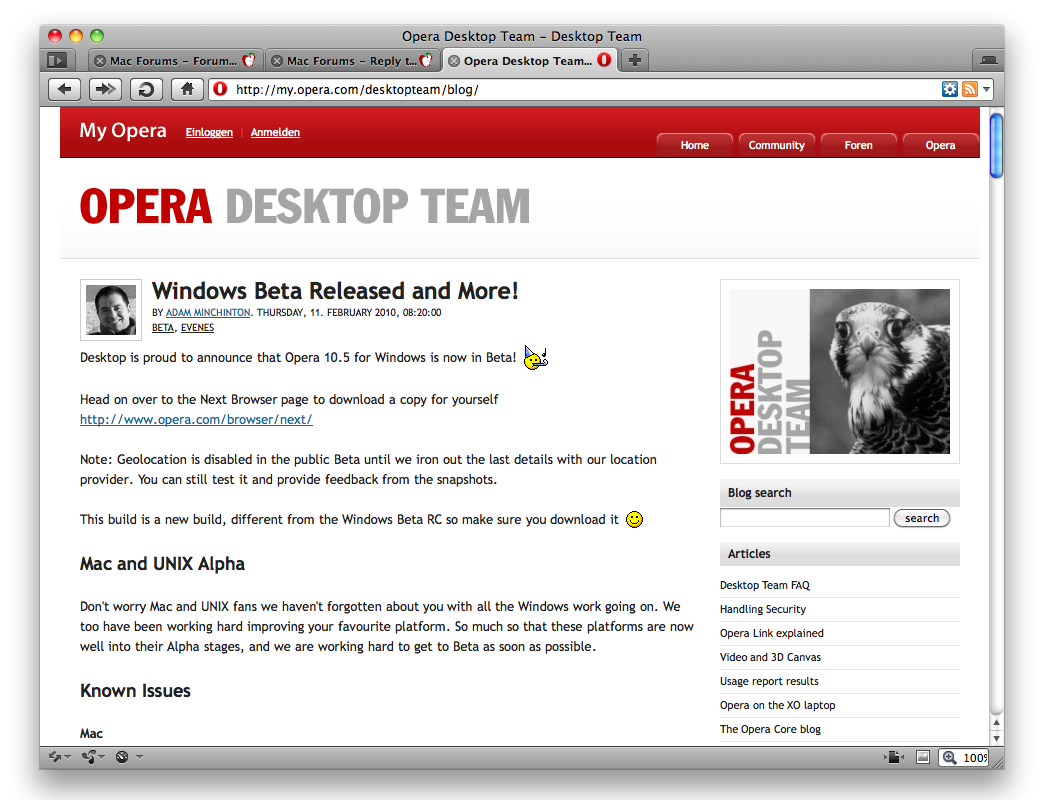Image resolution: width=1044 pixels, height=800 pixels.
Task: Open Usage report results article
Action: tap(769, 681)
